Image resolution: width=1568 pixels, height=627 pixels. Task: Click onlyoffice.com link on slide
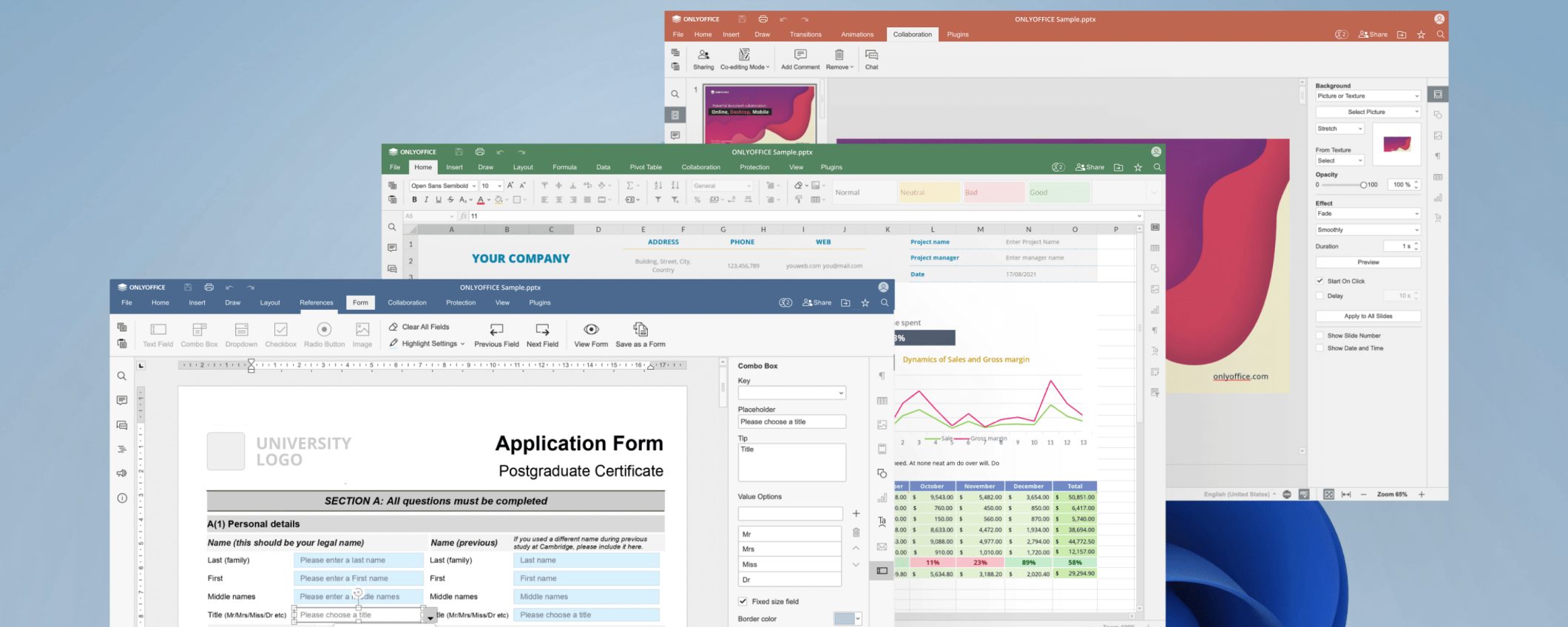point(1240,376)
